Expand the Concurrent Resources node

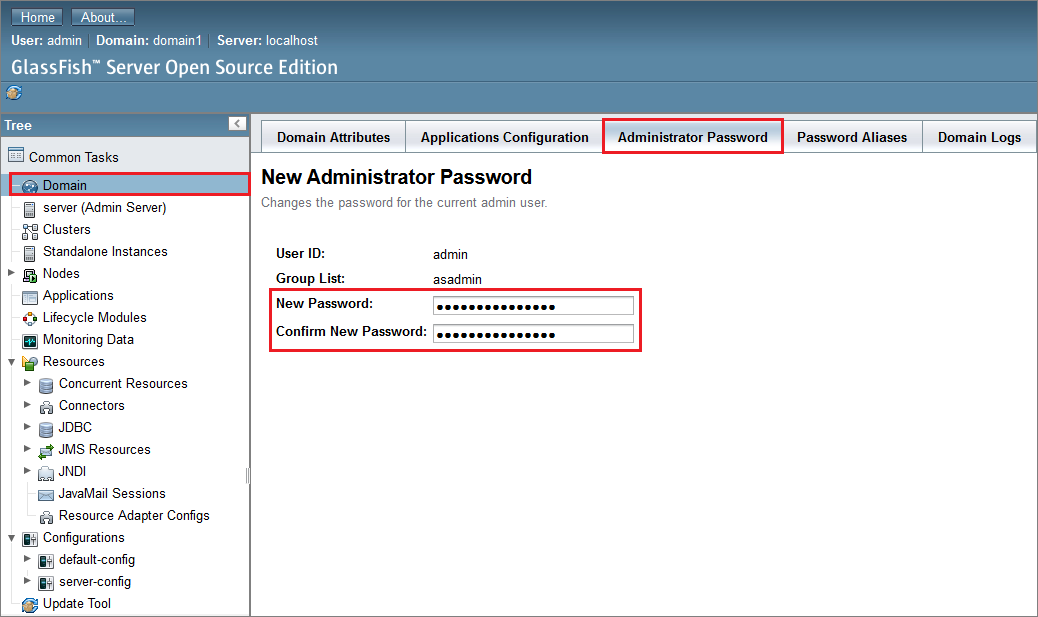[x=27, y=382]
